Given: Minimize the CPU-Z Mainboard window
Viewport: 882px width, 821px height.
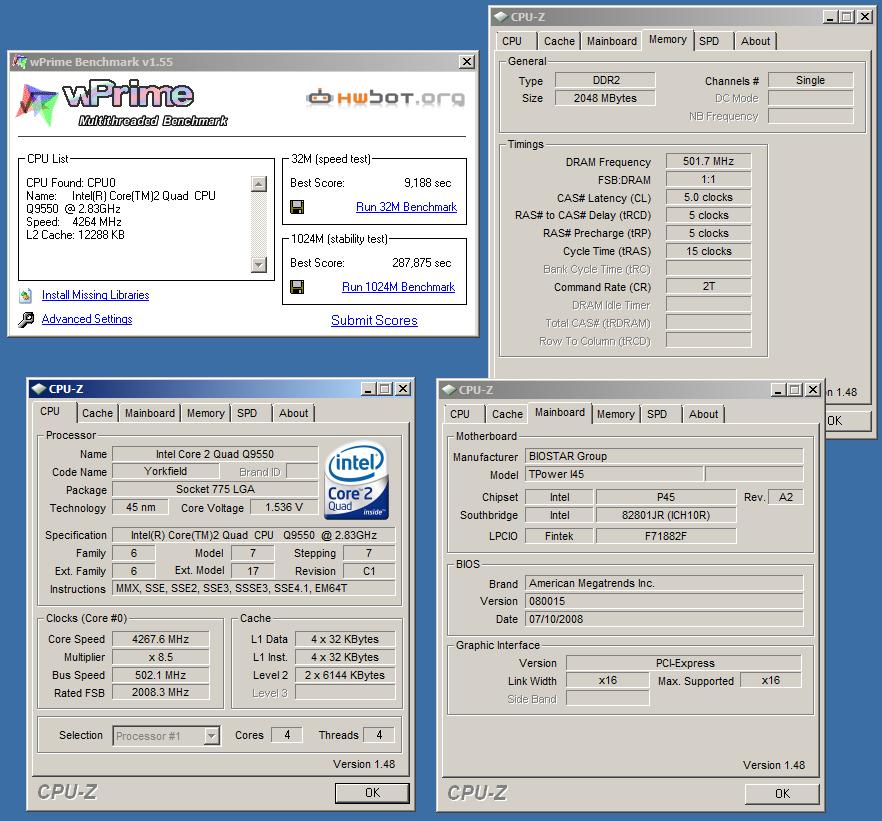Looking at the screenshot, I should point(778,390).
